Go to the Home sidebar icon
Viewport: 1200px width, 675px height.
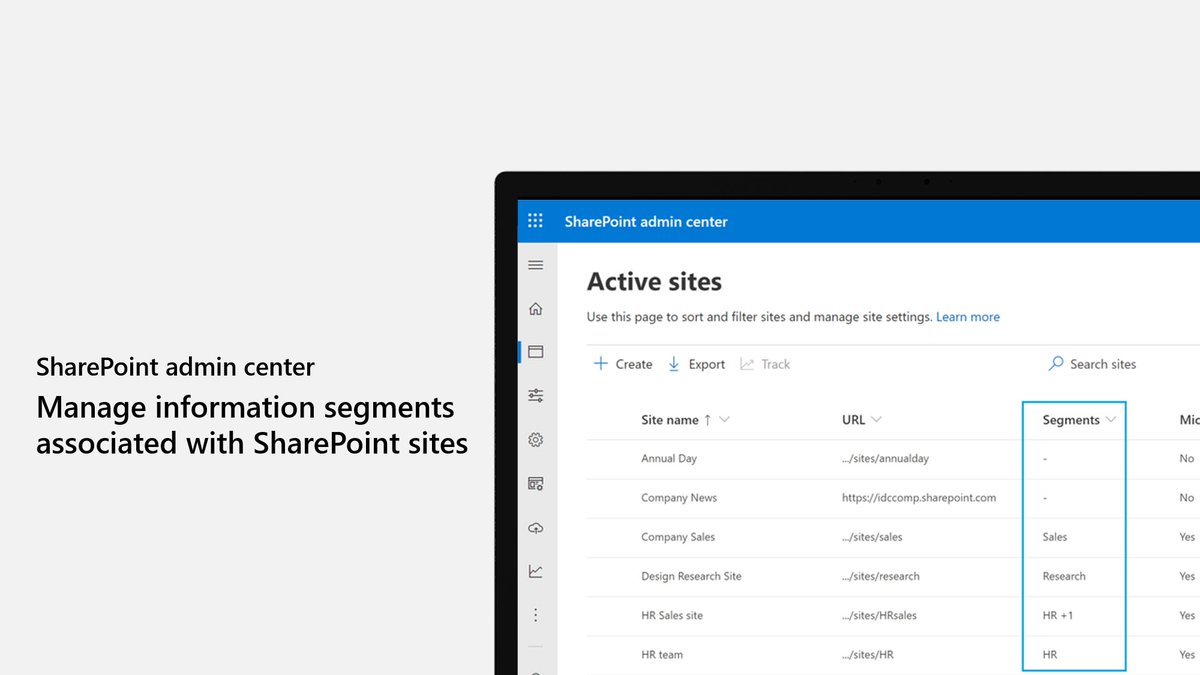tap(536, 309)
